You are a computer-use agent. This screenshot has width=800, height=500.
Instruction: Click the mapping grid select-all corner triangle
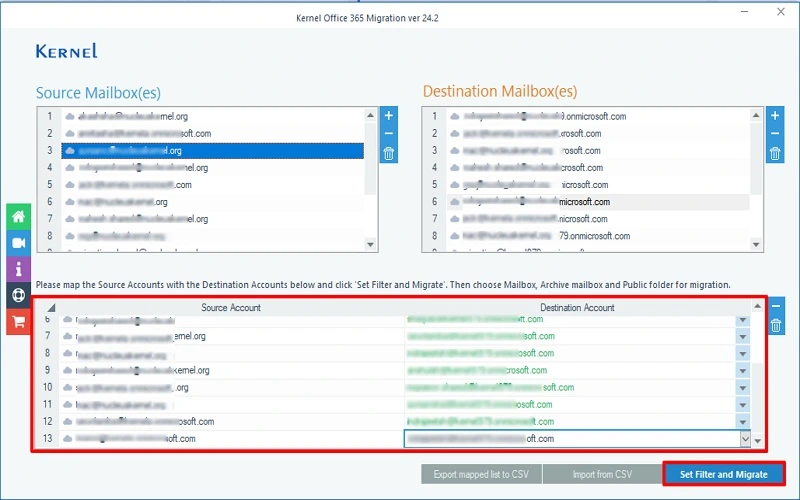click(51, 308)
